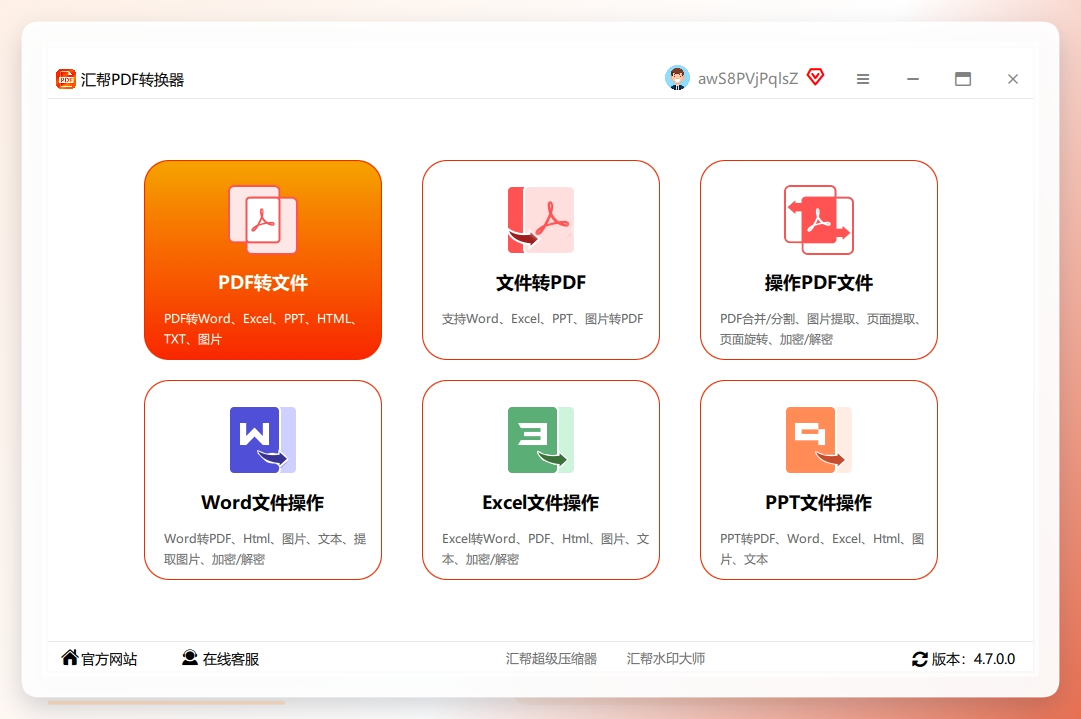Click the 文件转PDF icon

click(x=540, y=220)
